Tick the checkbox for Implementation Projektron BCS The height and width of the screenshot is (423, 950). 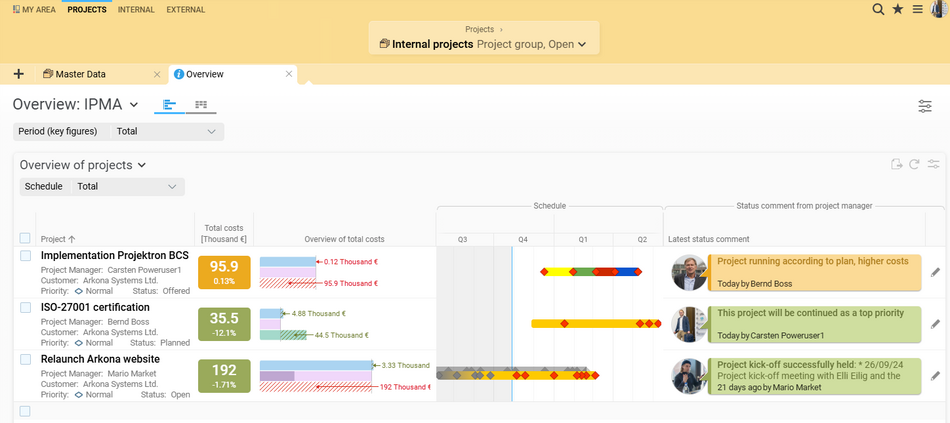[x=26, y=256]
